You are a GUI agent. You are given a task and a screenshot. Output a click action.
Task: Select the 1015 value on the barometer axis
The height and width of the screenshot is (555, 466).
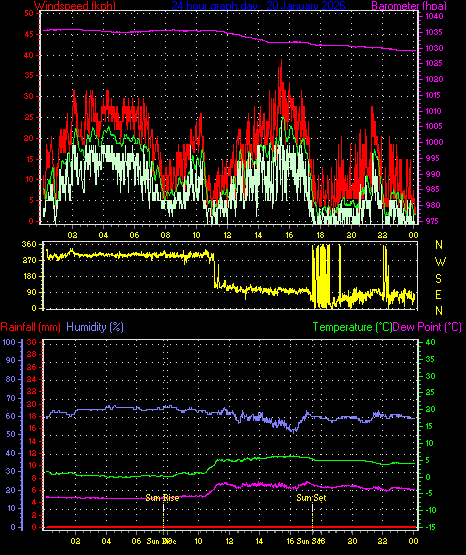(x=434, y=95)
